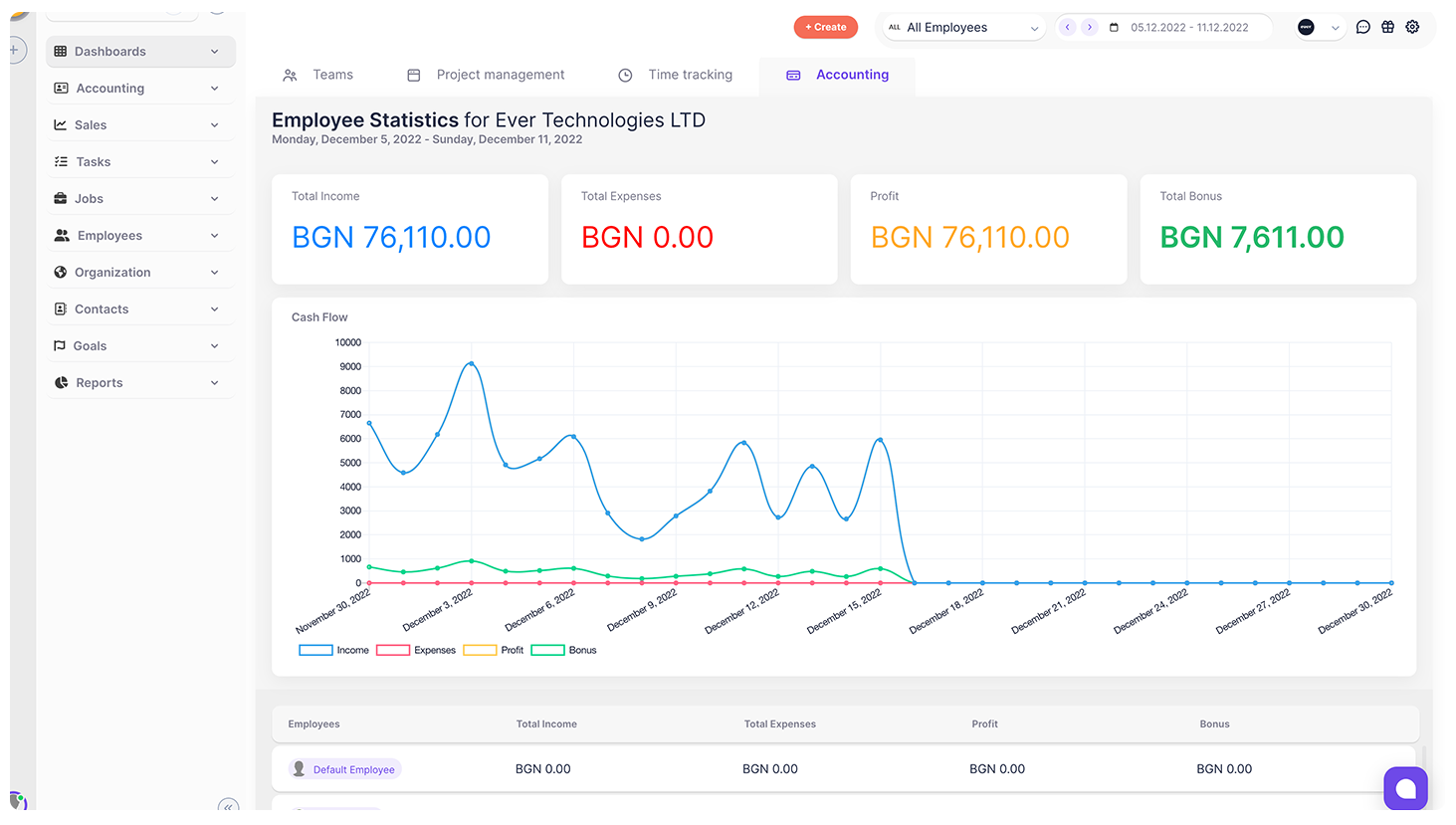Open the chat messages icon in header
This screenshot has width=1456, height=825.
[x=1362, y=27]
